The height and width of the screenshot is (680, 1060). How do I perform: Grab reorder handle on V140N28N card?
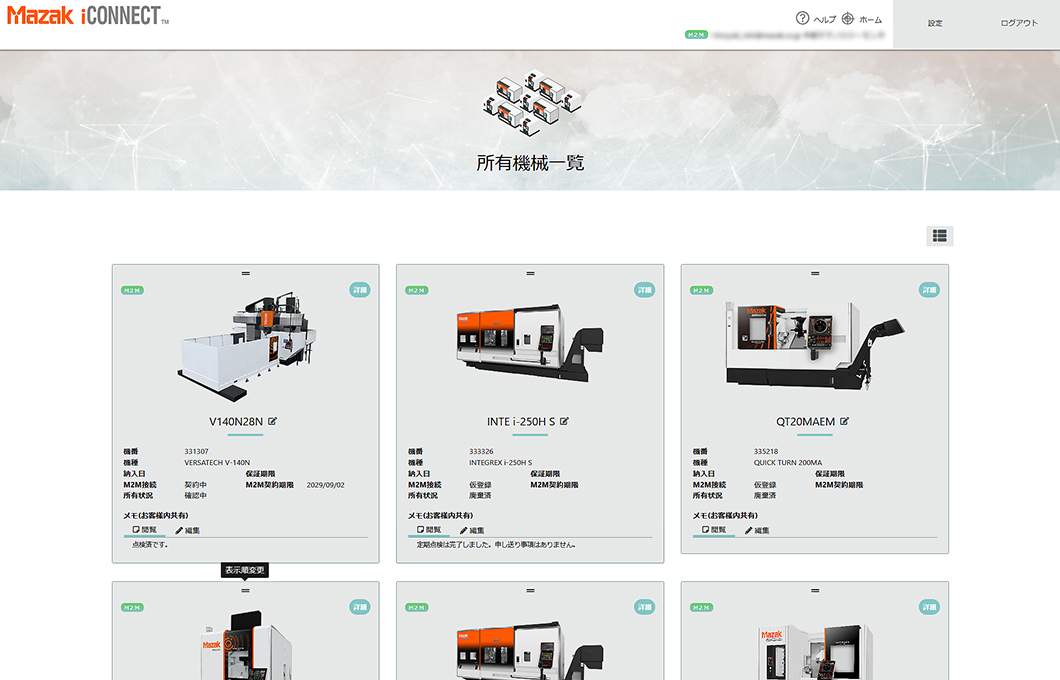(245, 274)
